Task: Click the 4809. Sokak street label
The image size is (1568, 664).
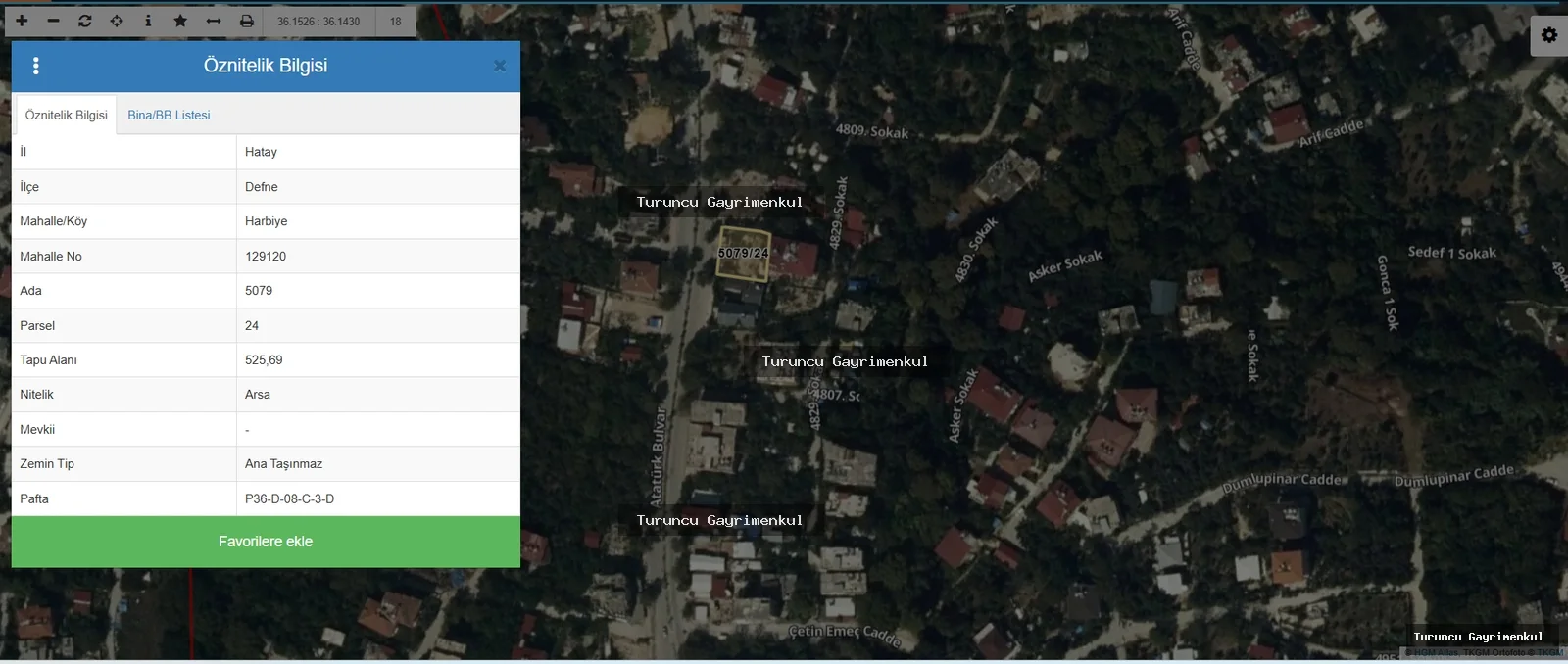Action: coord(872,131)
